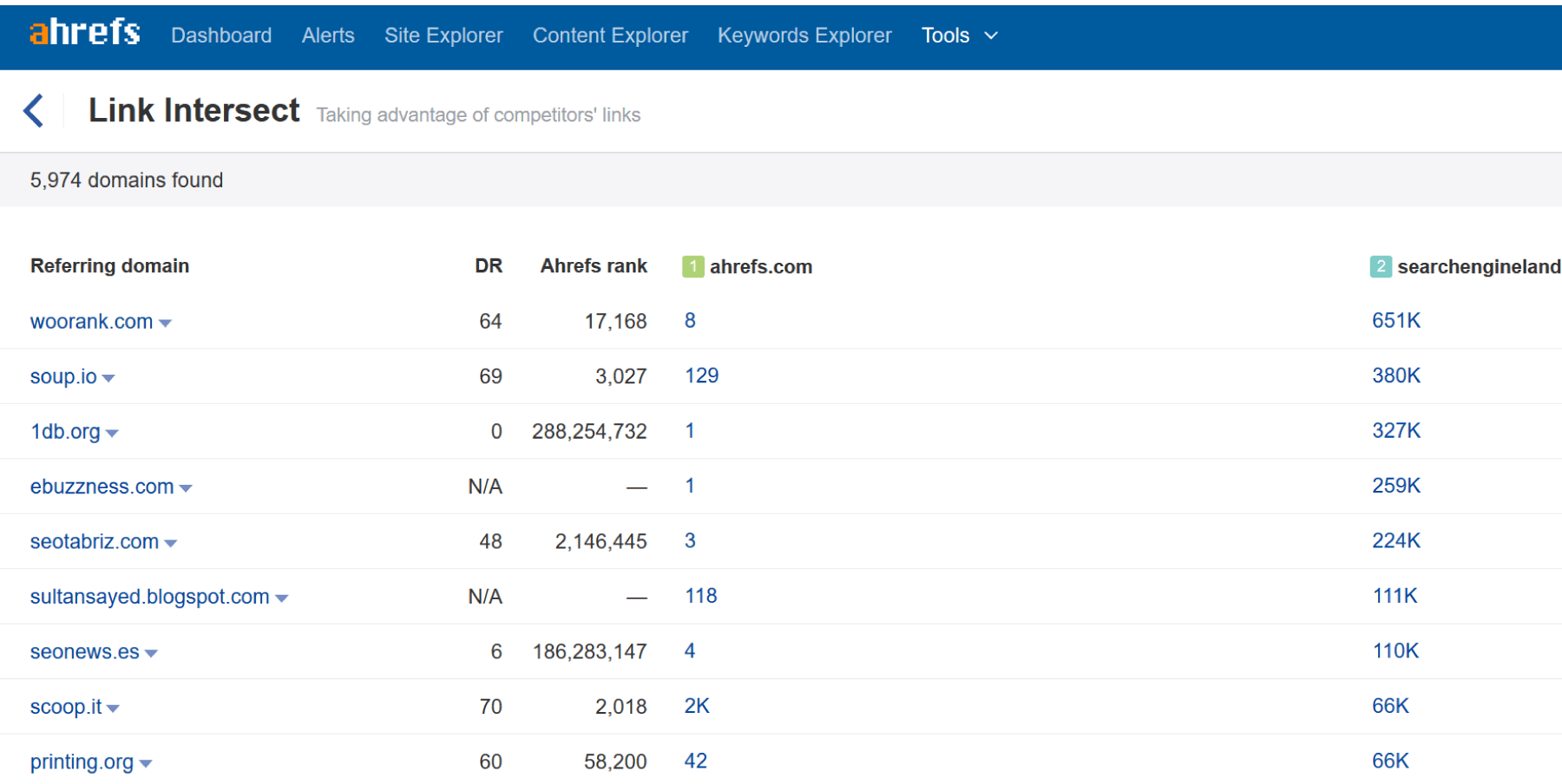
Task: Open the Alerts page
Action: [328, 36]
